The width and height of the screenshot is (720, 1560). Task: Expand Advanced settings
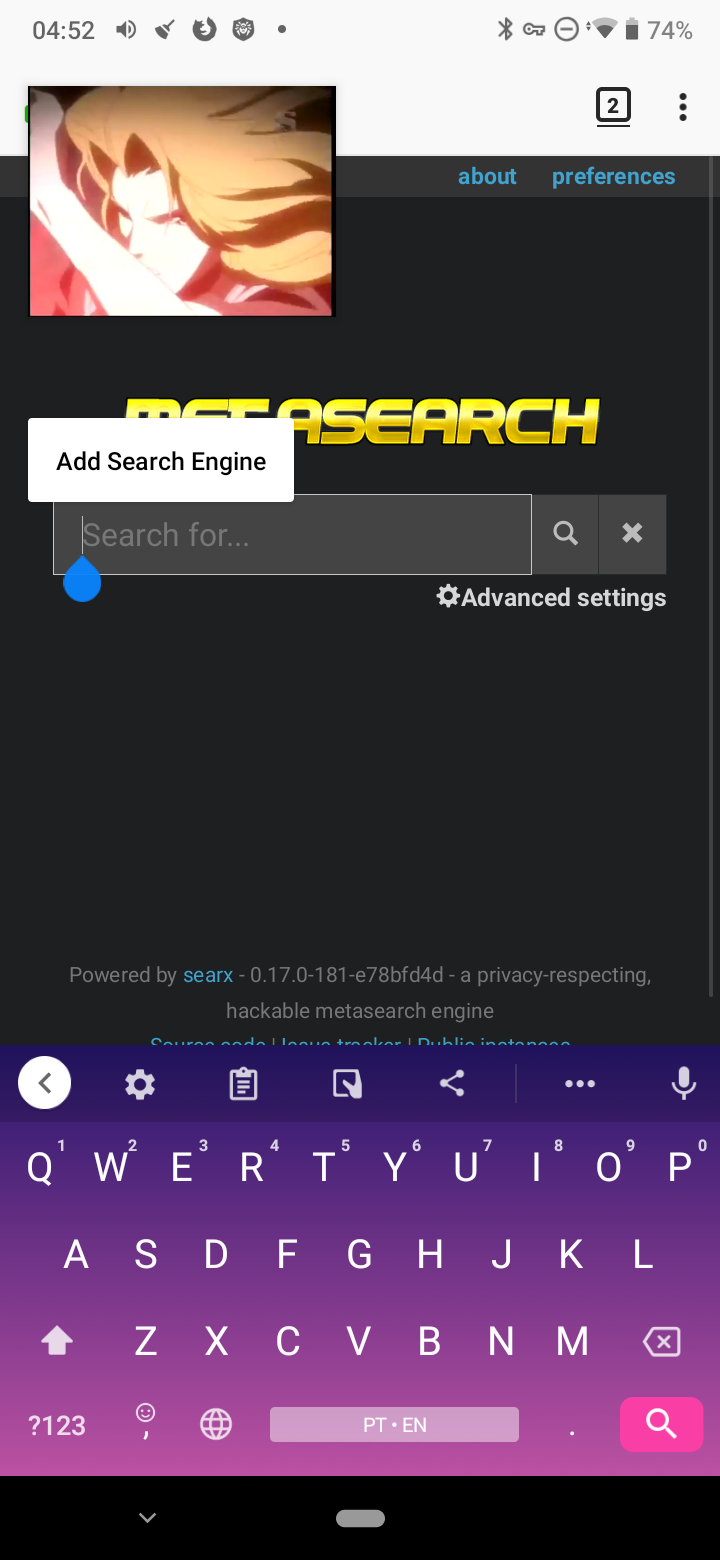551,597
